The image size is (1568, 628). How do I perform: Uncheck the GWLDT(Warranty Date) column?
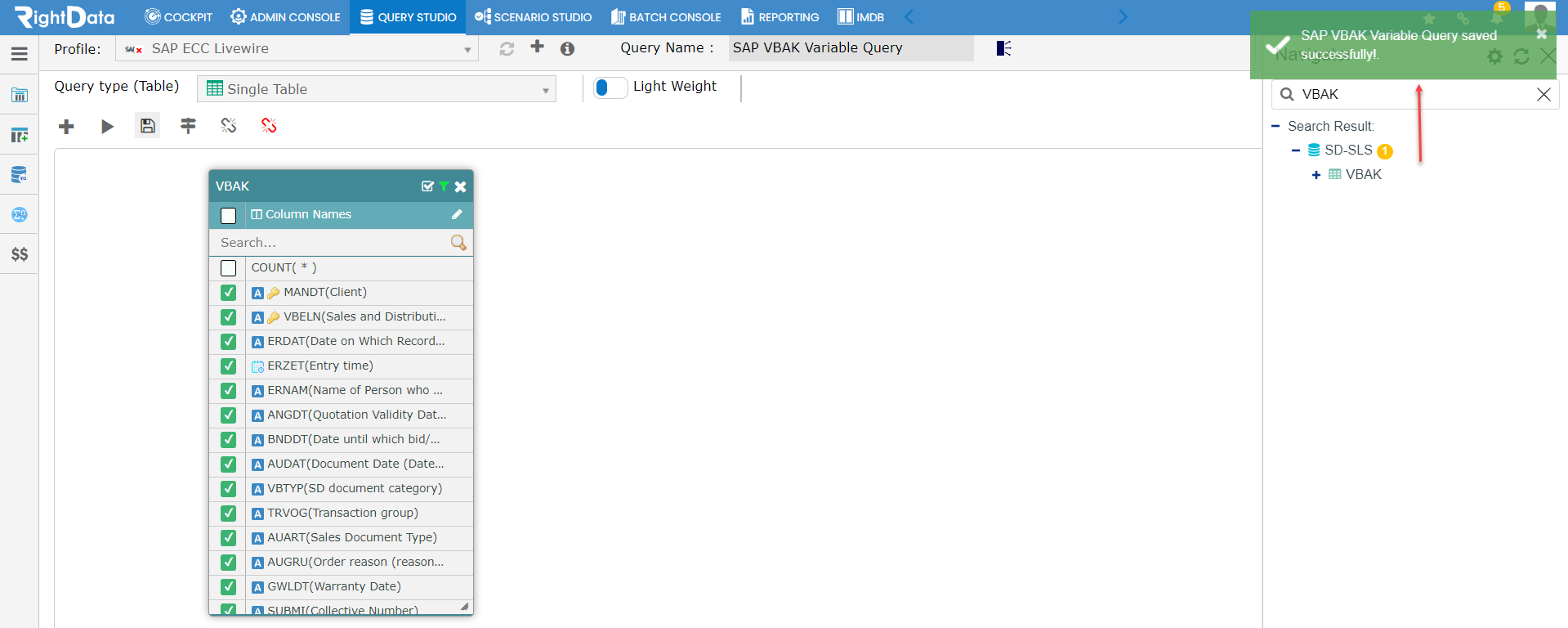[x=229, y=587]
